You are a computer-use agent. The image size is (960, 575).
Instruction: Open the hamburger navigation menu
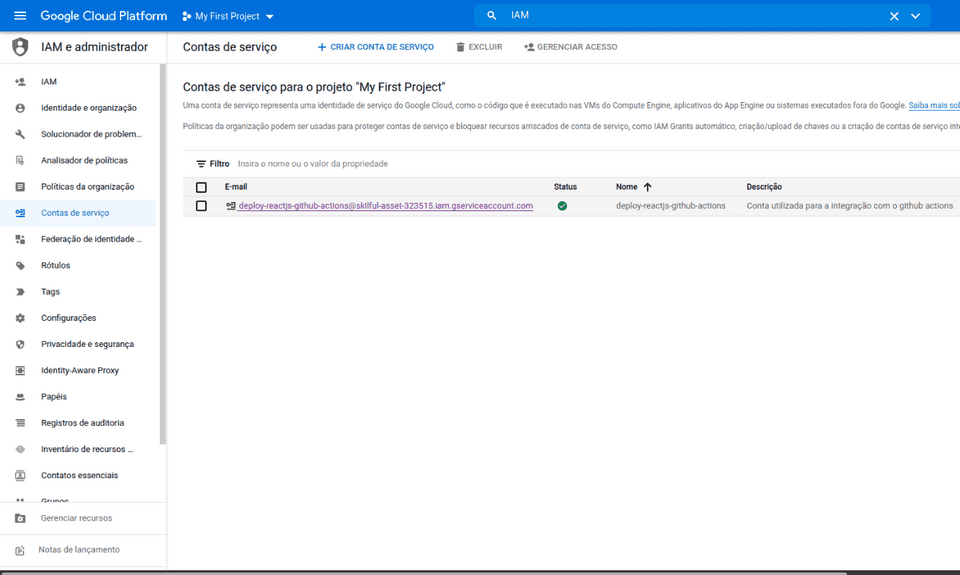pos(20,16)
